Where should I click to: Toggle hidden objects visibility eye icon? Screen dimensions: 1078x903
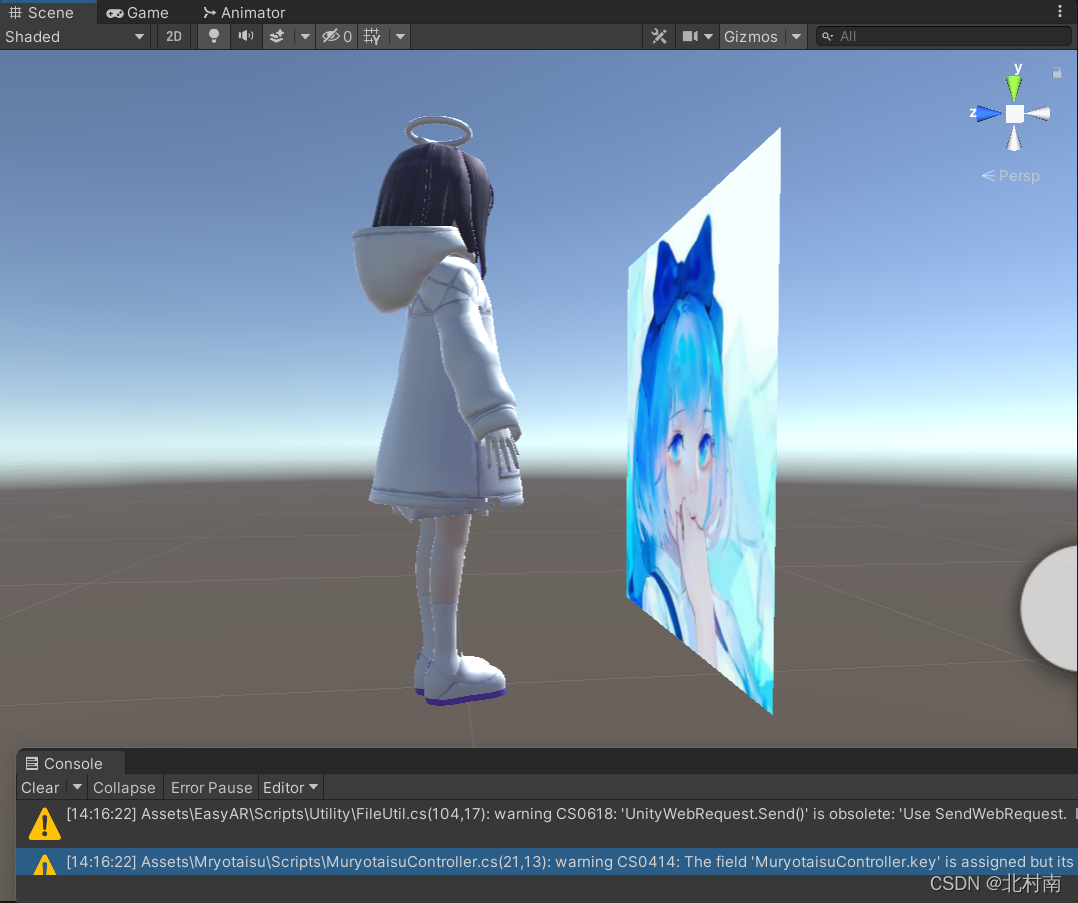click(x=337, y=36)
